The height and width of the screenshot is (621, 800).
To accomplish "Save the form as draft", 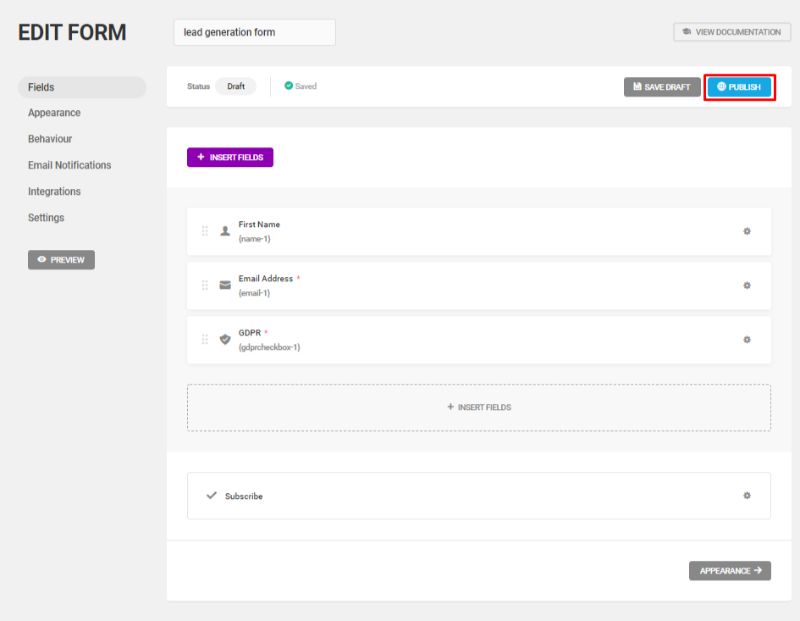I will (x=662, y=87).
